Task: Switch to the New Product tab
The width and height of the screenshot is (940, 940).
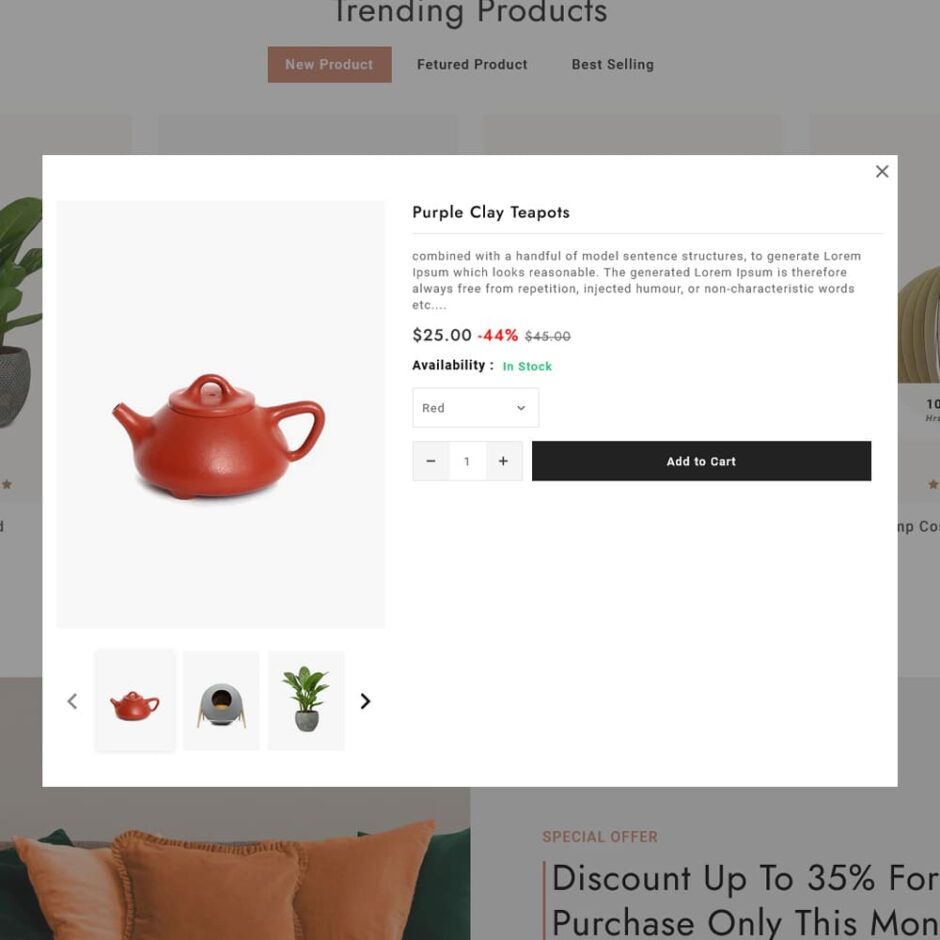Action: coord(330,64)
